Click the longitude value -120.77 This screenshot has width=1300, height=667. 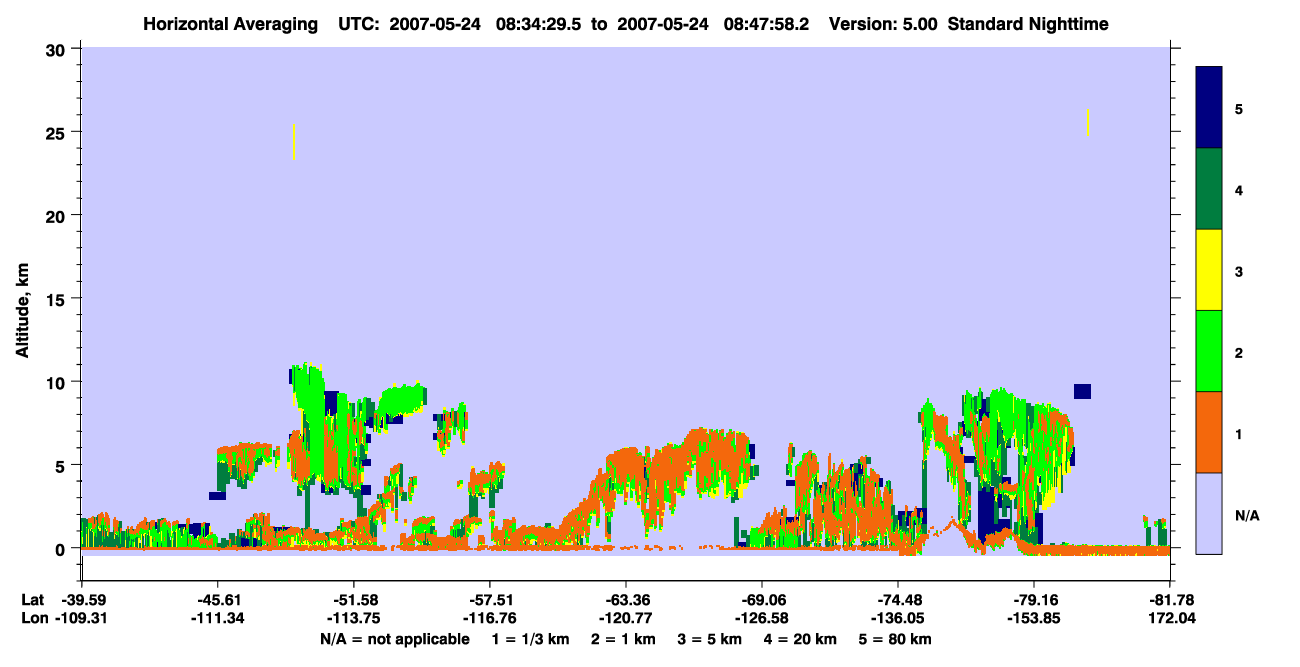coord(626,618)
